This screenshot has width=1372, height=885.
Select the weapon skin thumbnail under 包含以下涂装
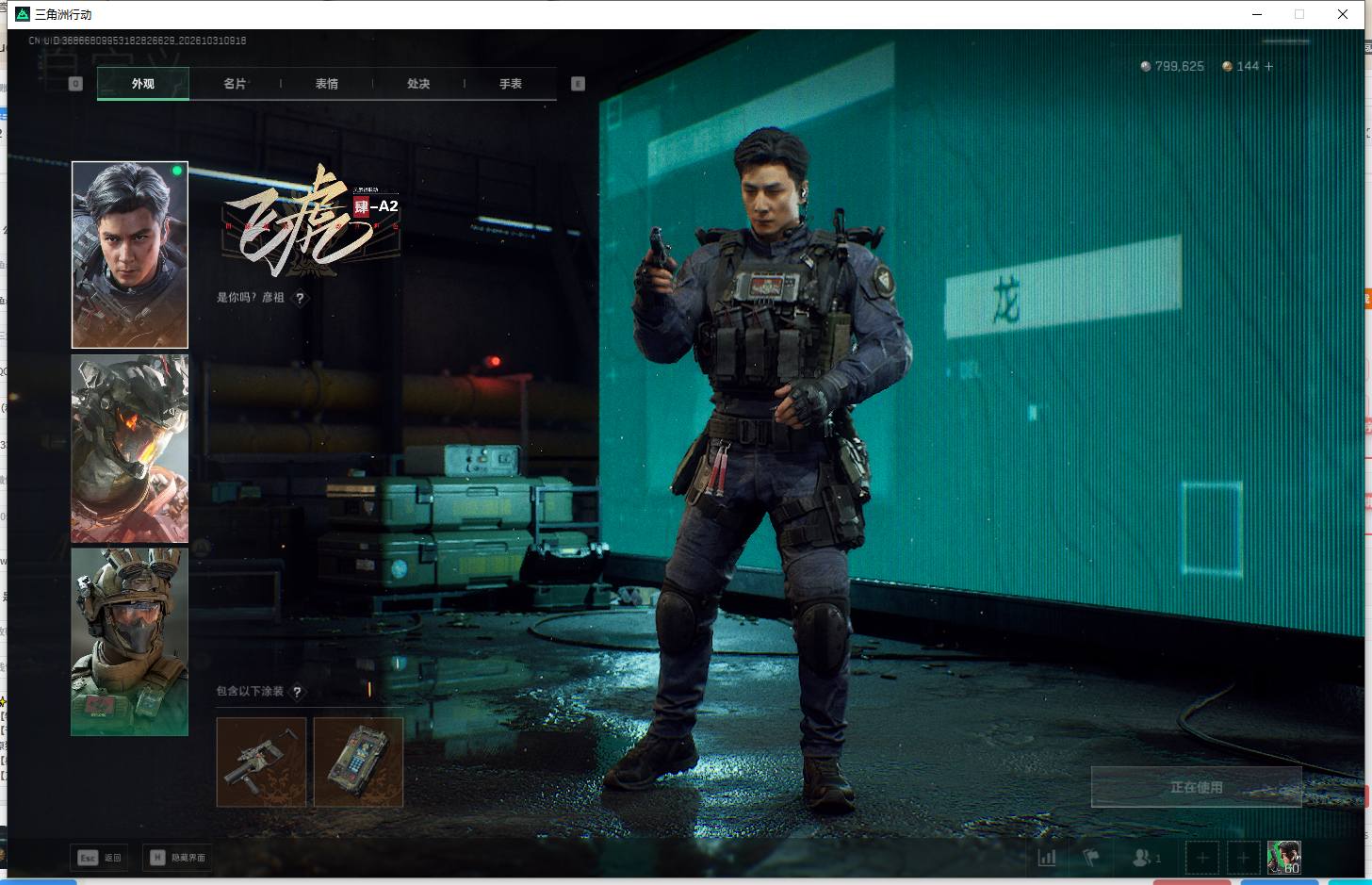point(262,762)
